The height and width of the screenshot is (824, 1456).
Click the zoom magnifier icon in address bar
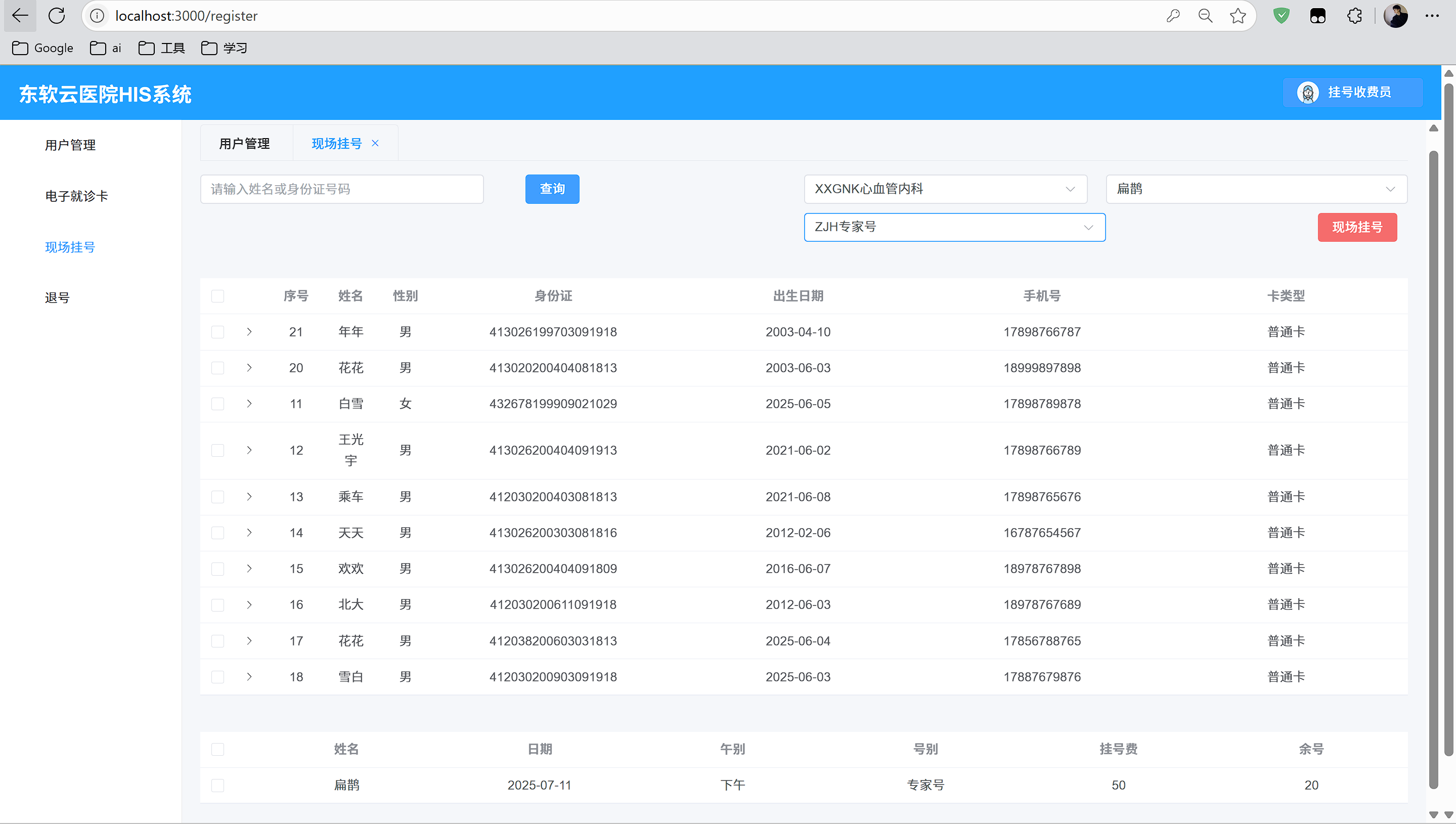tap(1205, 16)
